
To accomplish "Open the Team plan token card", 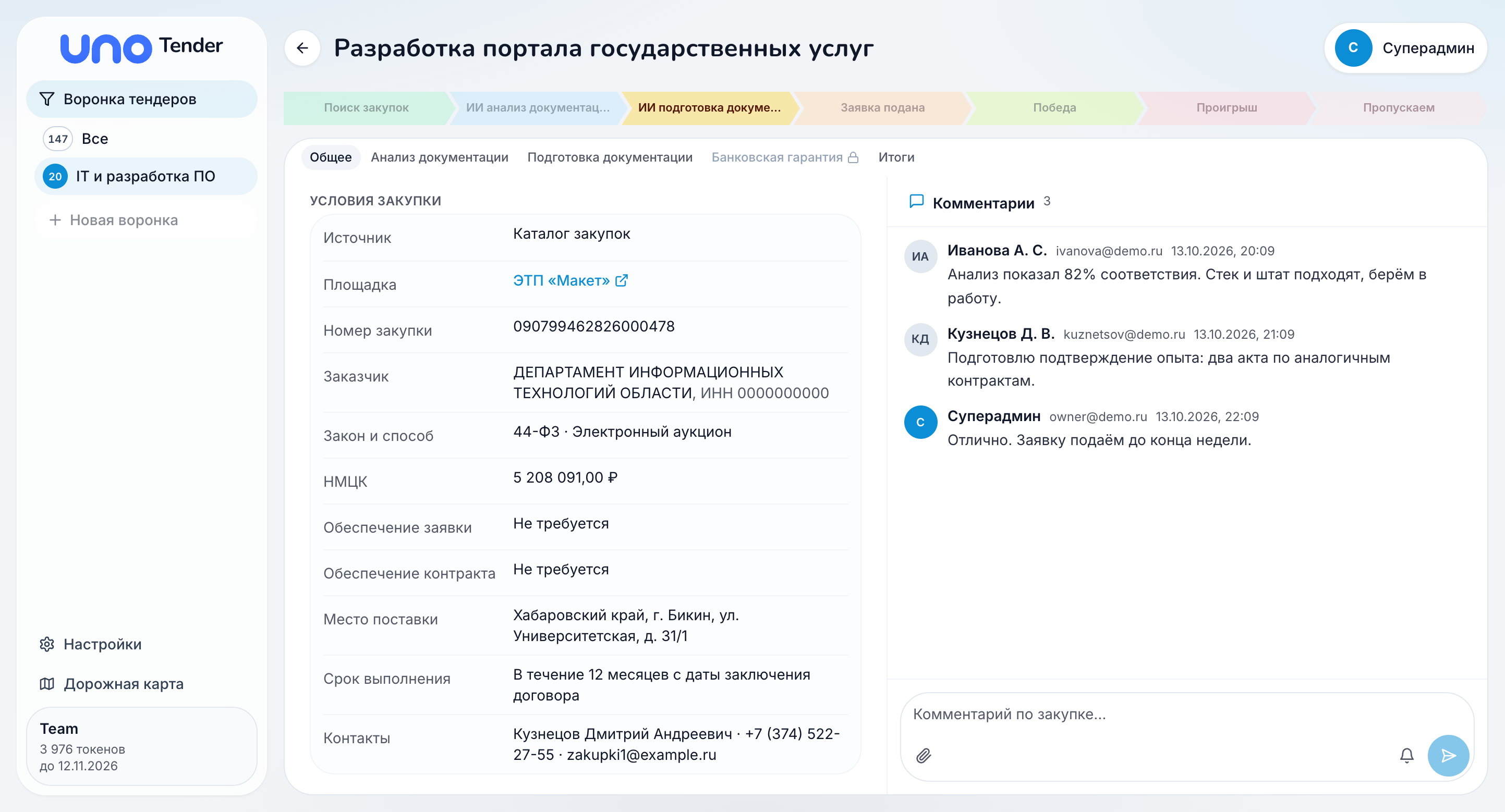I will [x=142, y=746].
